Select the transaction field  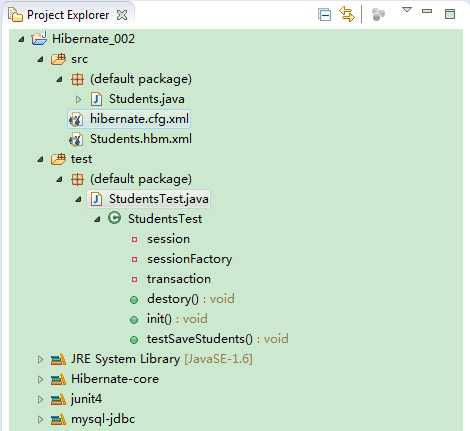point(179,279)
